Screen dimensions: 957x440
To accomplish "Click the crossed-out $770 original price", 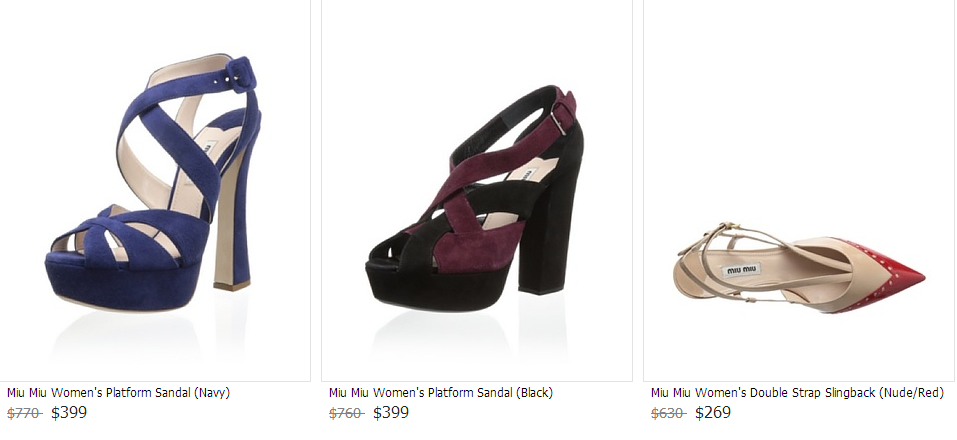I will coord(24,412).
